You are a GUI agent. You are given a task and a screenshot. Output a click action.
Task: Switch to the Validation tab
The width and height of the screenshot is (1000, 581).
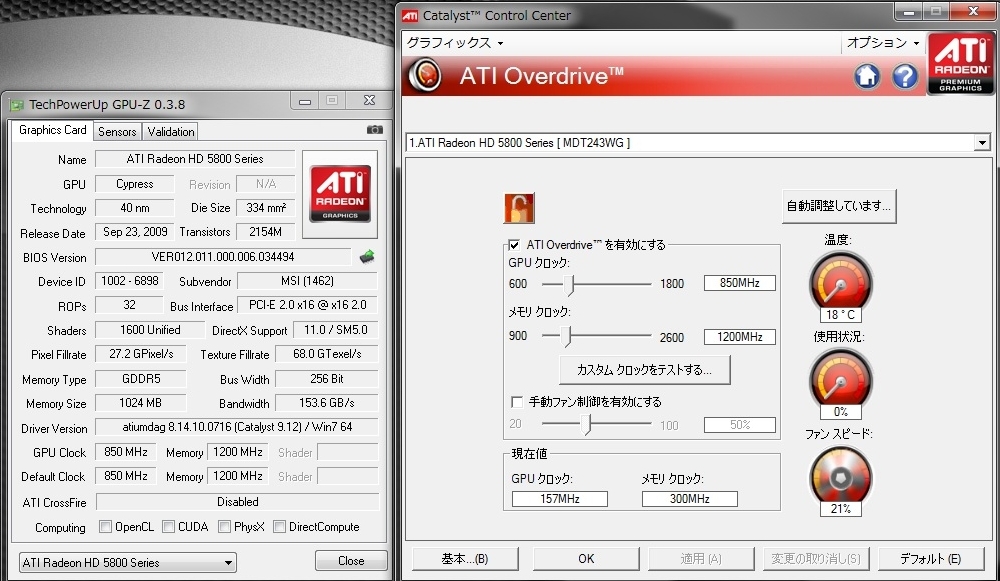pos(170,132)
